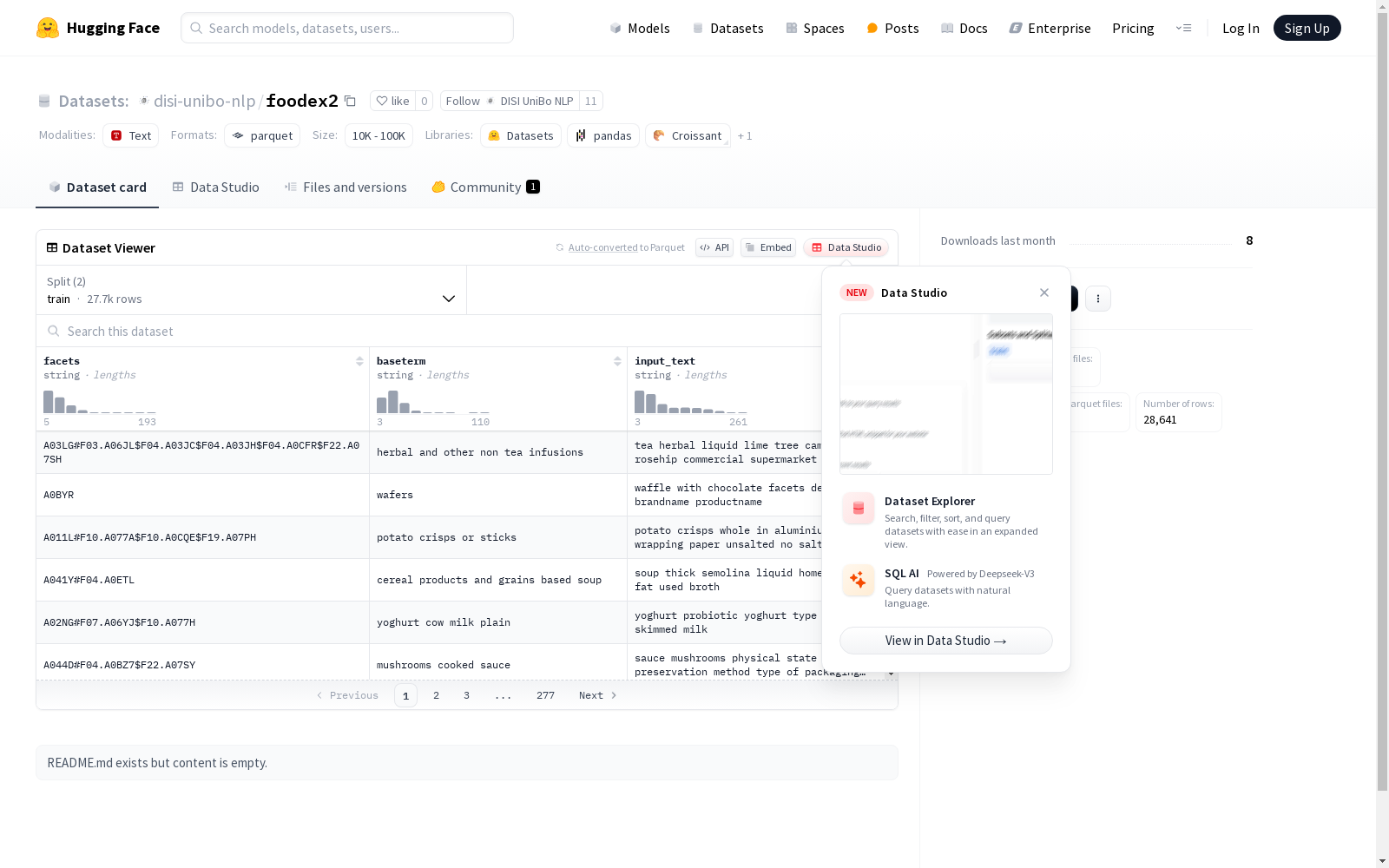Click the follower count showing 11

(x=591, y=101)
